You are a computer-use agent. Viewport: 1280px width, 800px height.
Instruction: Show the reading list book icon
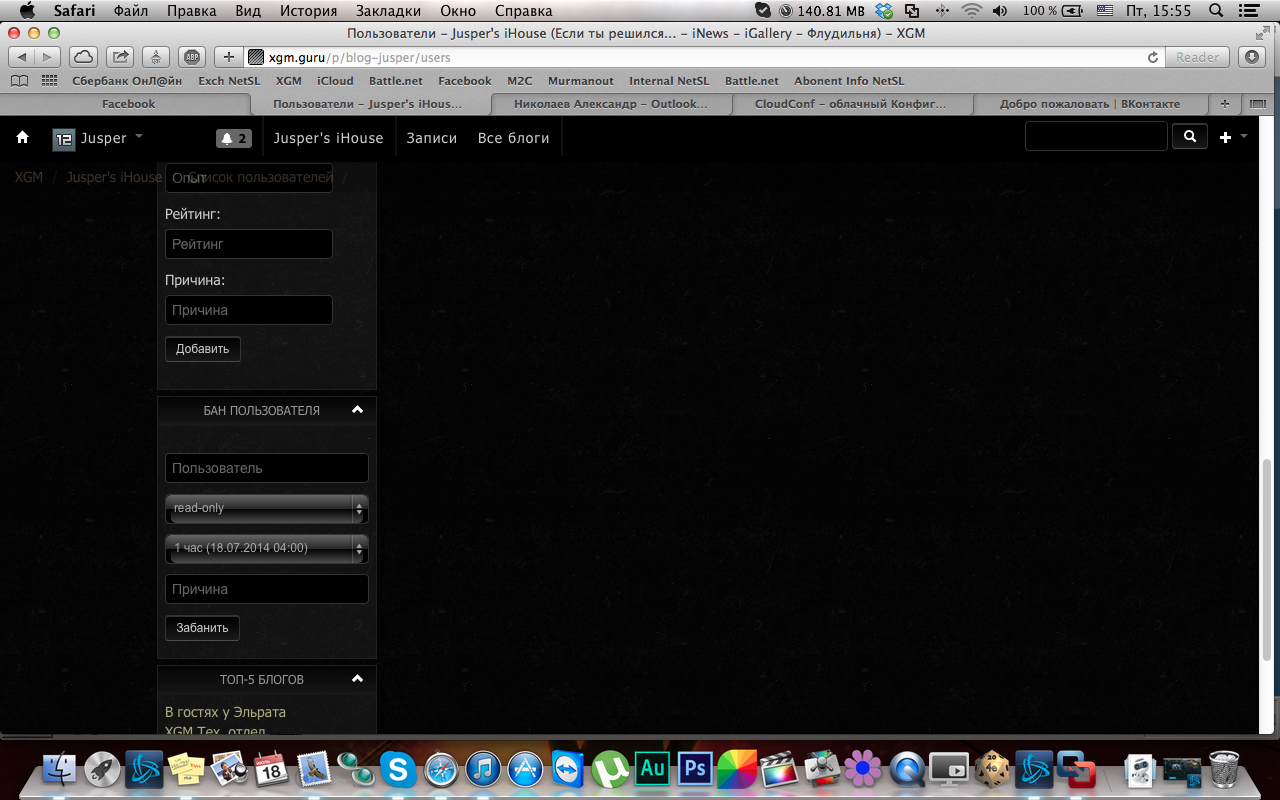(x=19, y=81)
